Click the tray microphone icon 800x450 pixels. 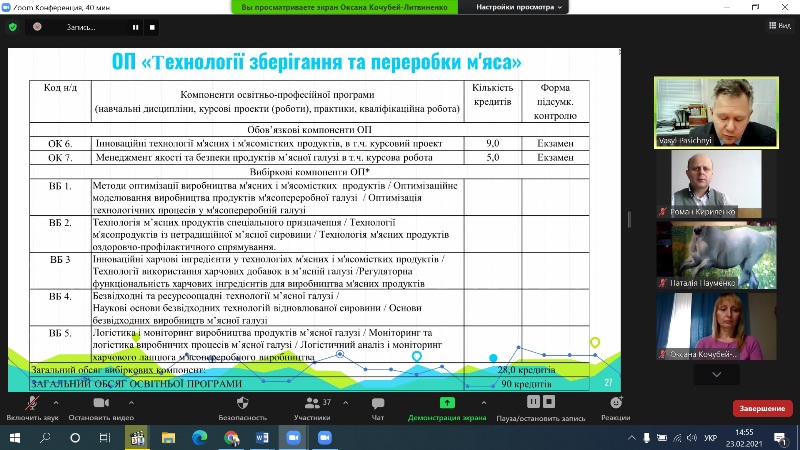(x=646, y=438)
